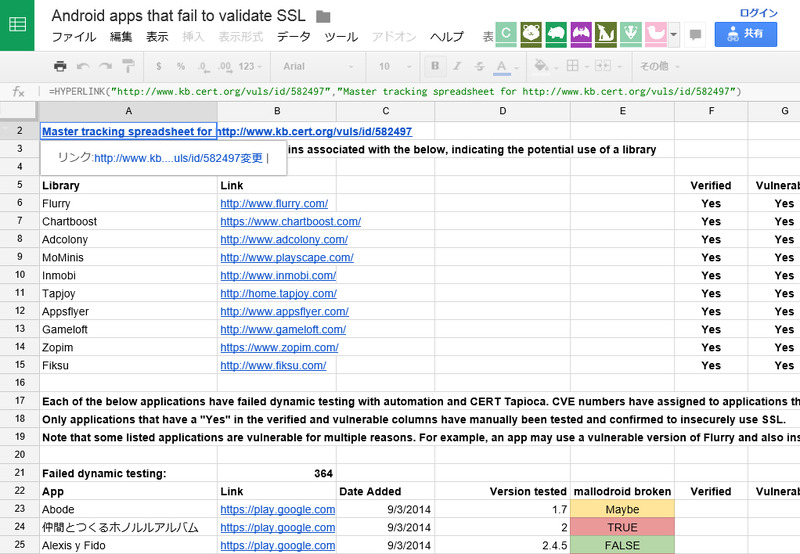This screenshot has height=554, width=800.
Task: Click the paint format roller icon
Action: [128, 66]
